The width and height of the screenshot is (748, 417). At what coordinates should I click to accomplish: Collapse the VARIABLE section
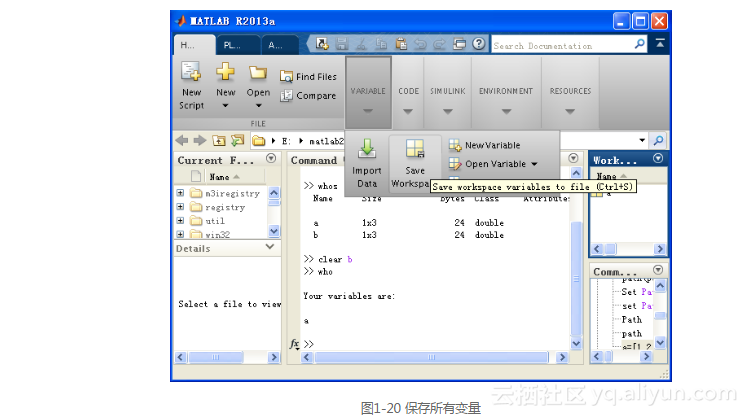[368, 111]
